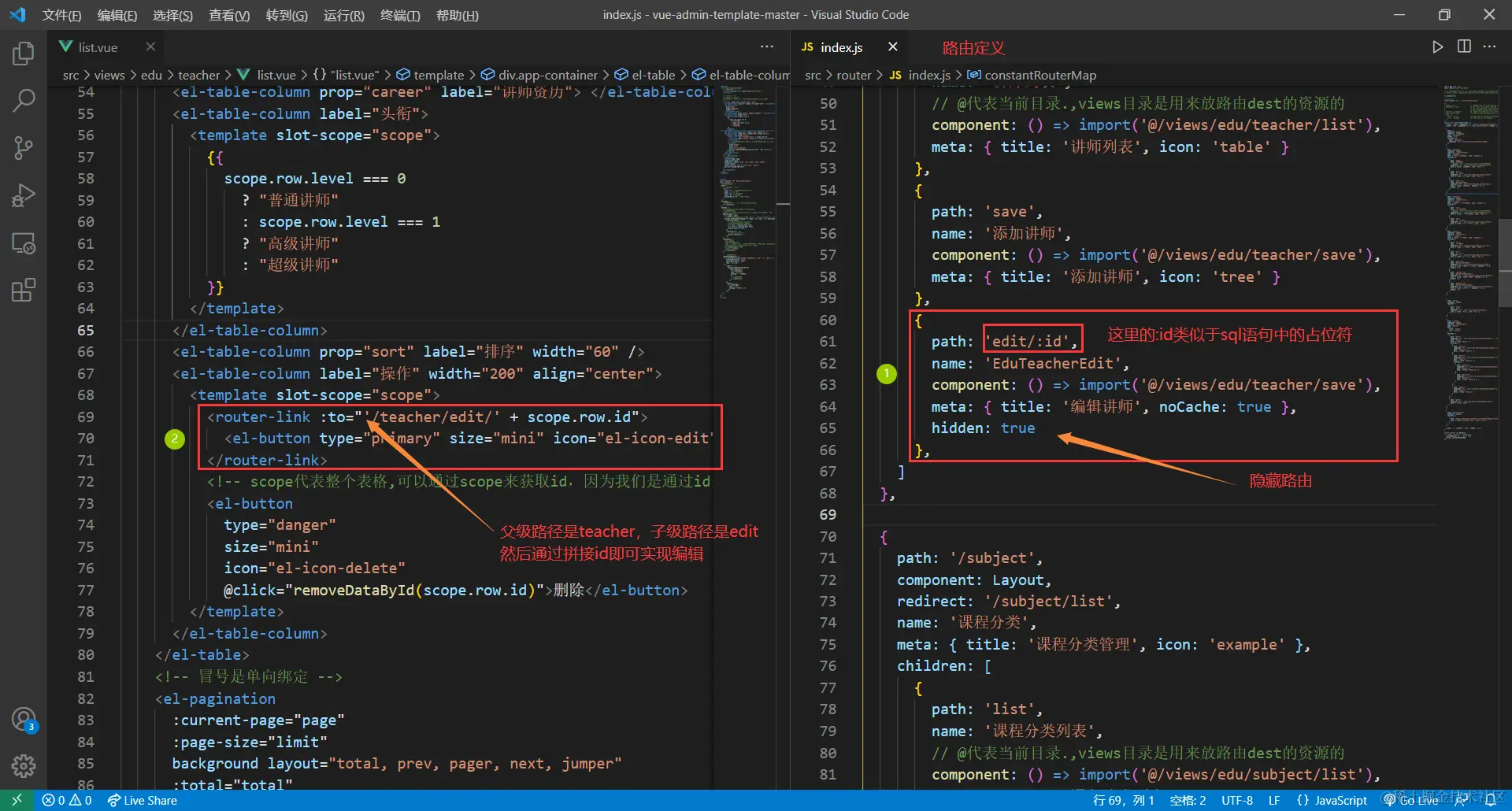This screenshot has width=1512, height=811.
Task: Open the Explorer view in the activity bar
Action: click(x=24, y=54)
